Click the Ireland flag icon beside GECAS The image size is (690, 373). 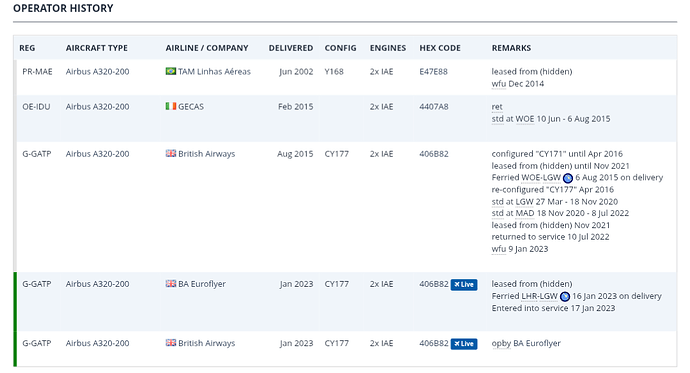coord(171,106)
